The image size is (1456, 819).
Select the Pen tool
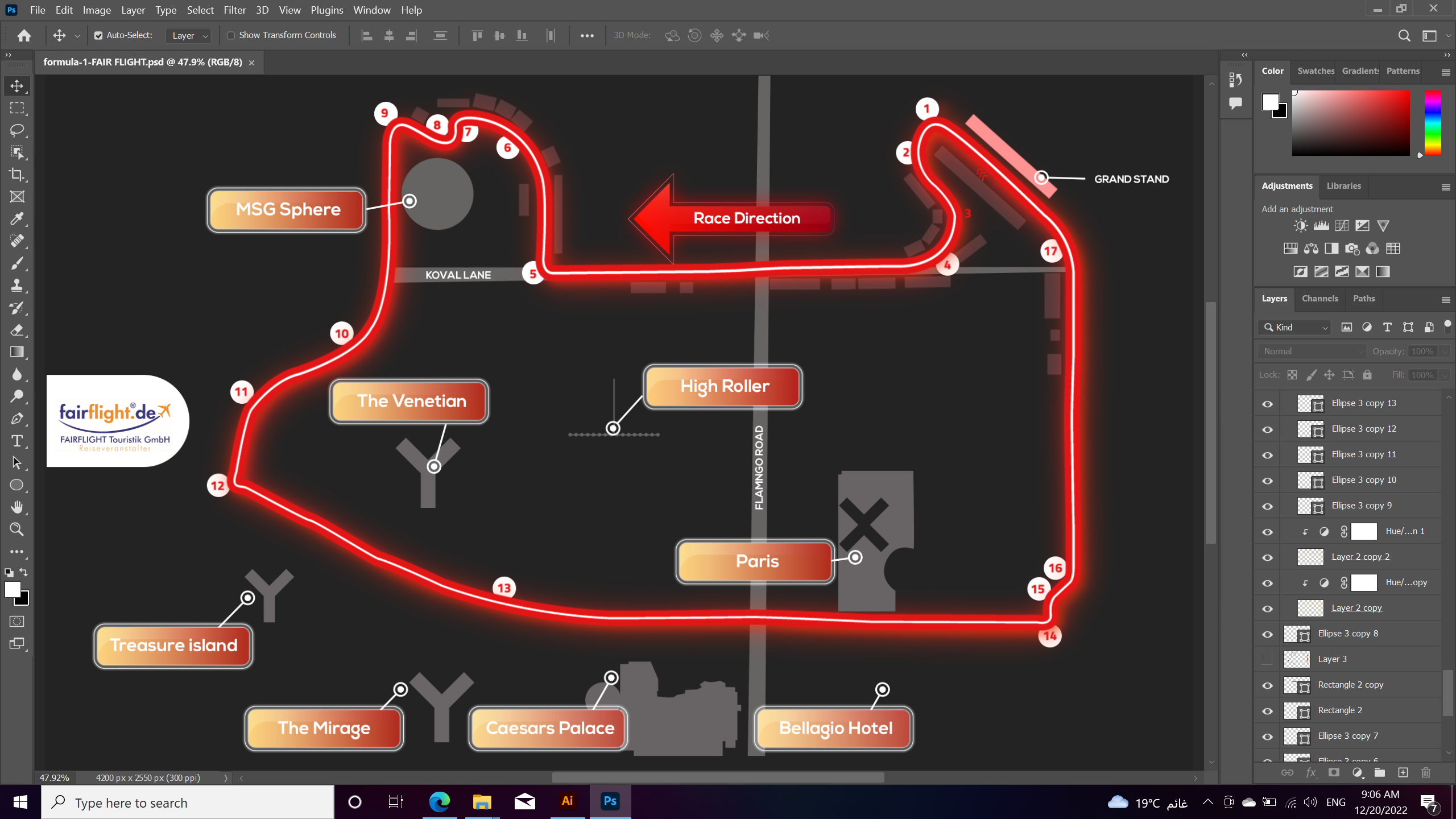pyautogui.click(x=17, y=419)
